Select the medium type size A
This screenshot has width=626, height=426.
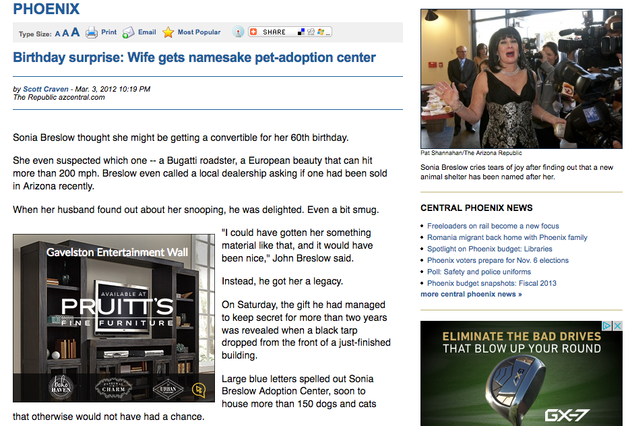[x=65, y=33]
